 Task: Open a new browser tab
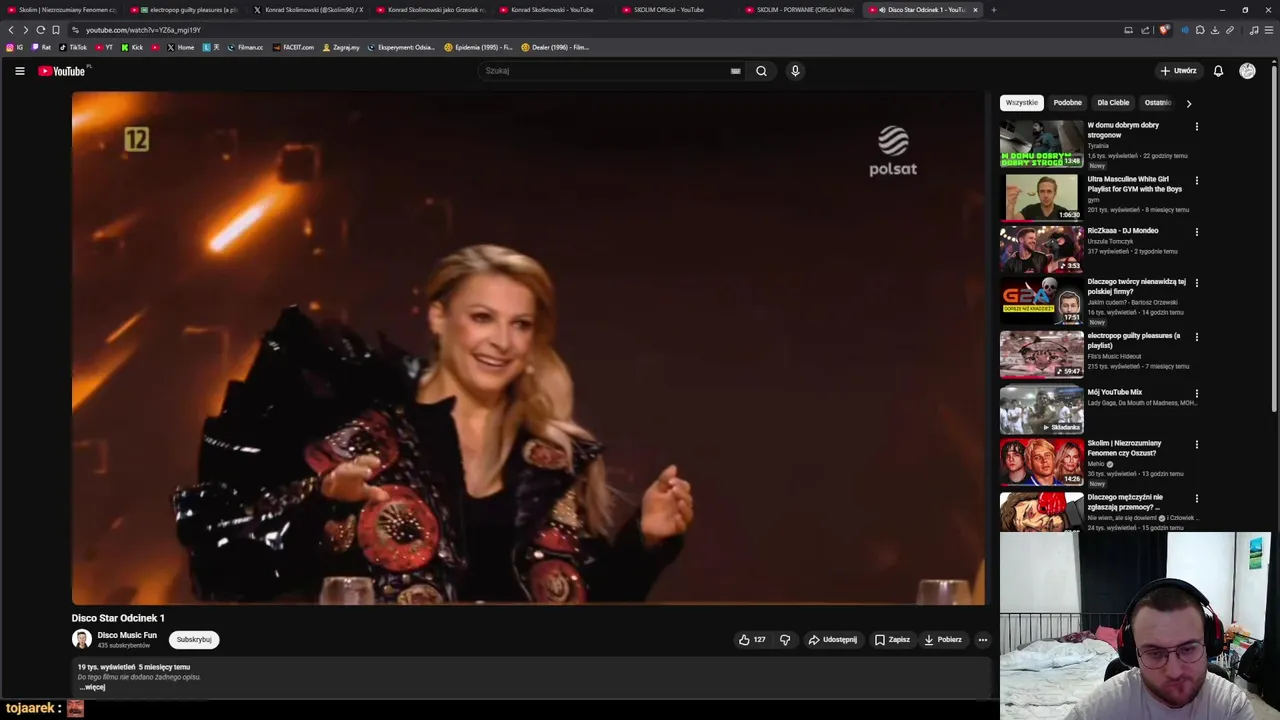click(993, 10)
